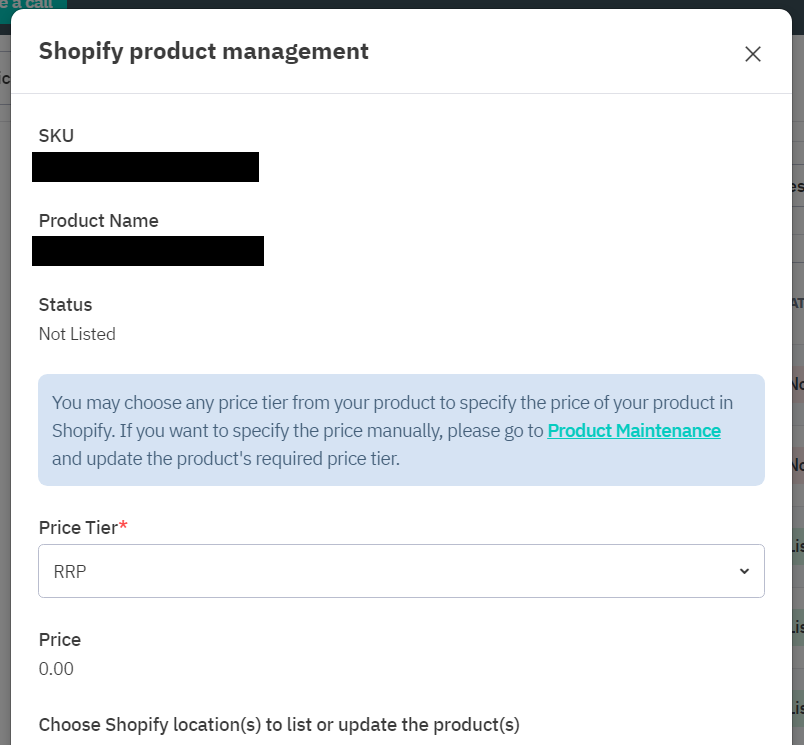Click the 0.00 price value
Viewport: 804px width, 745px height.
56,669
